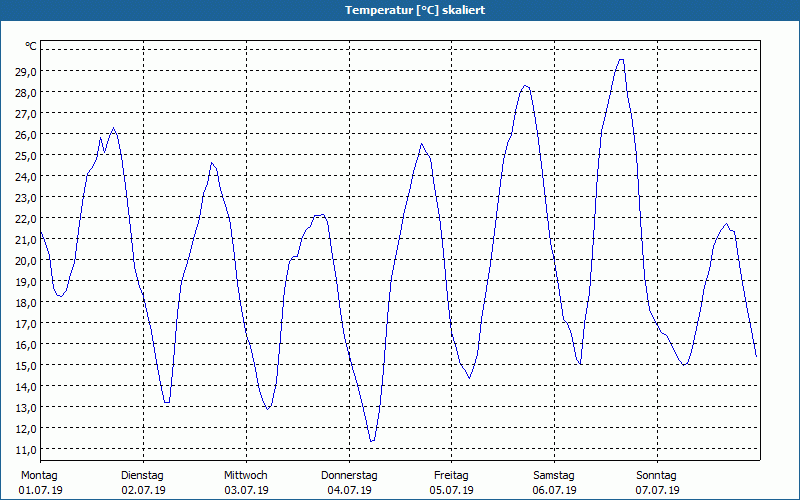Click the lowest curve trough on Donnerstag
Image resolution: width=800 pixels, height=500 pixels.
pos(371,441)
